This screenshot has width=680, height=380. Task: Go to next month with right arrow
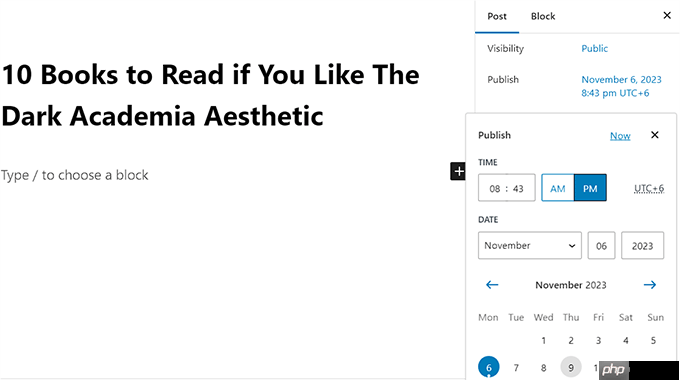[x=650, y=285]
